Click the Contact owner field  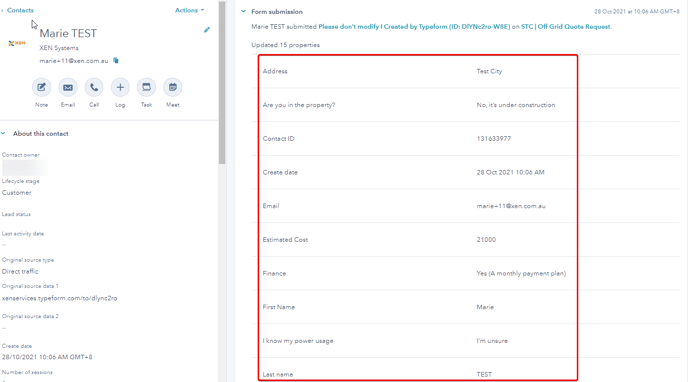click(25, 168)
